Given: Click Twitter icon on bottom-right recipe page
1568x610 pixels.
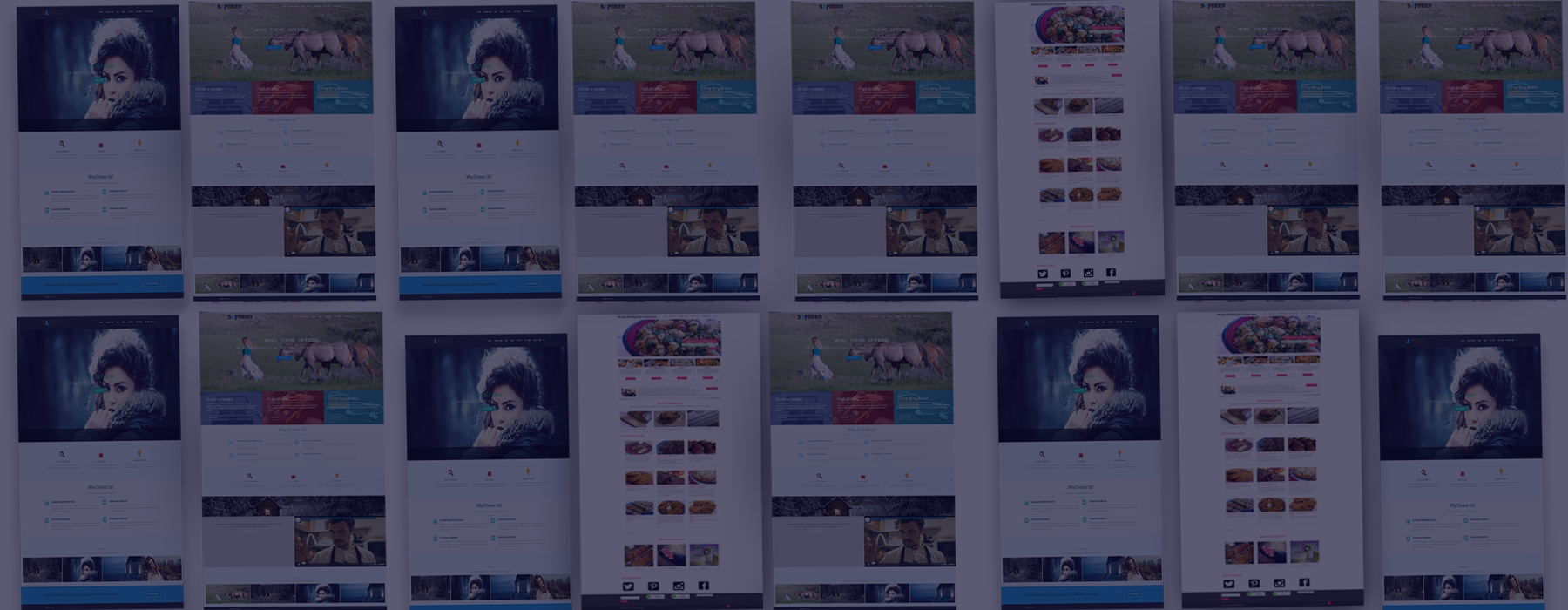Looking at the screenshot, I should point(1228,584).
